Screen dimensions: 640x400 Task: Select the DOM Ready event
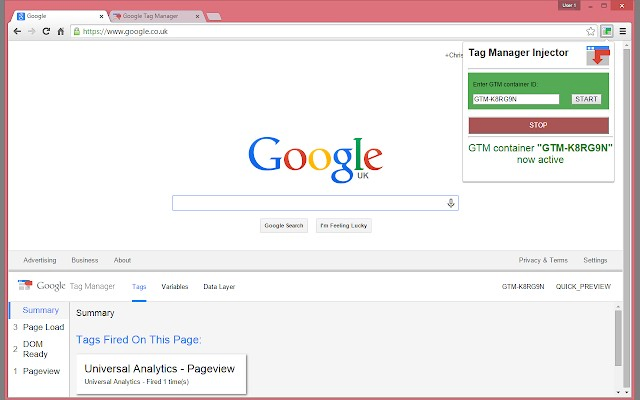[39, 349]
